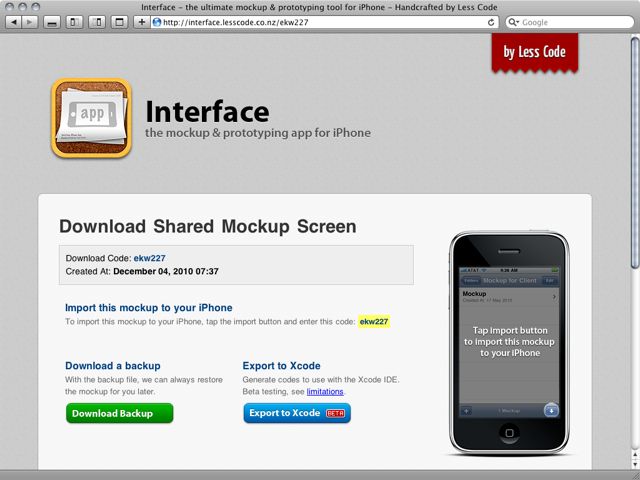This screenshot has width=640, height=480.
Task: Click the Download Shared Mockup Screen heading
Action: (208, 227)
